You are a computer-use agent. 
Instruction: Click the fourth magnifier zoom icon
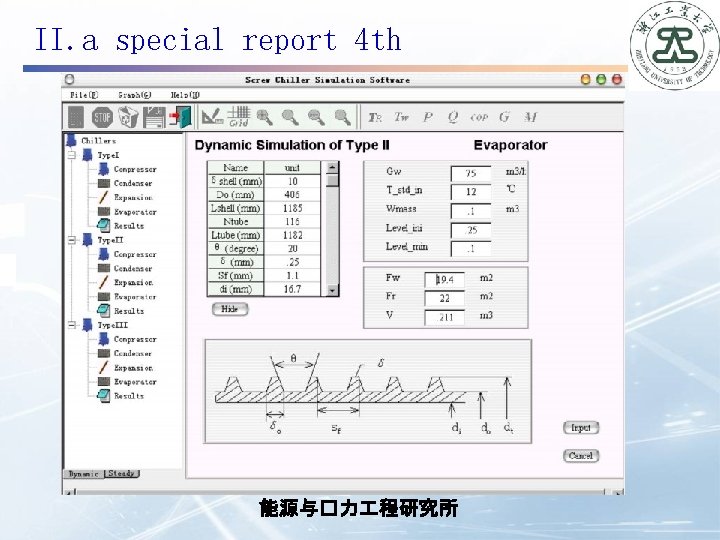click(x=343, y=118)
